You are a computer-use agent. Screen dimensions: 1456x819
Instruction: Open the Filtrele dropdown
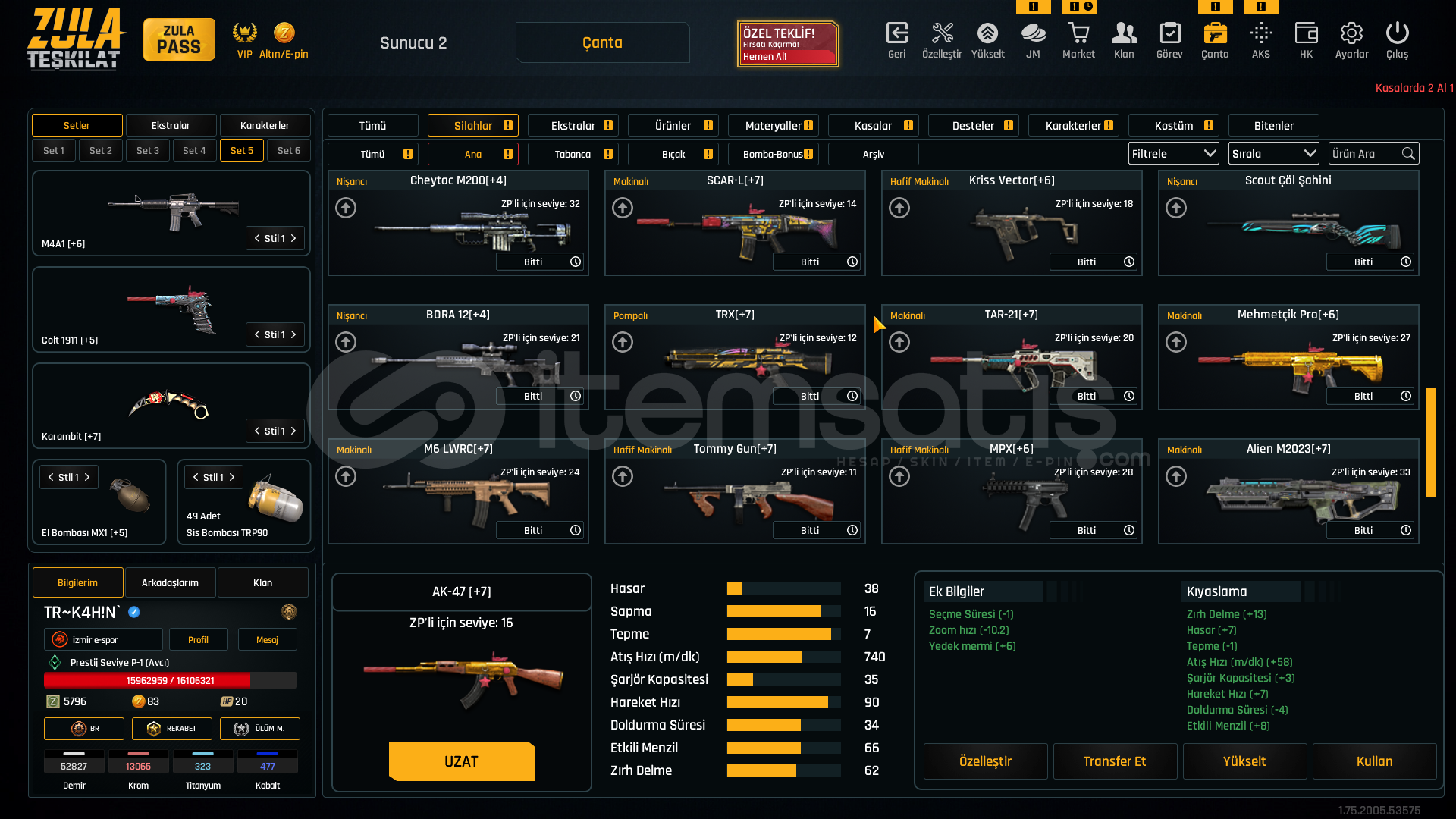[1174, 154]
